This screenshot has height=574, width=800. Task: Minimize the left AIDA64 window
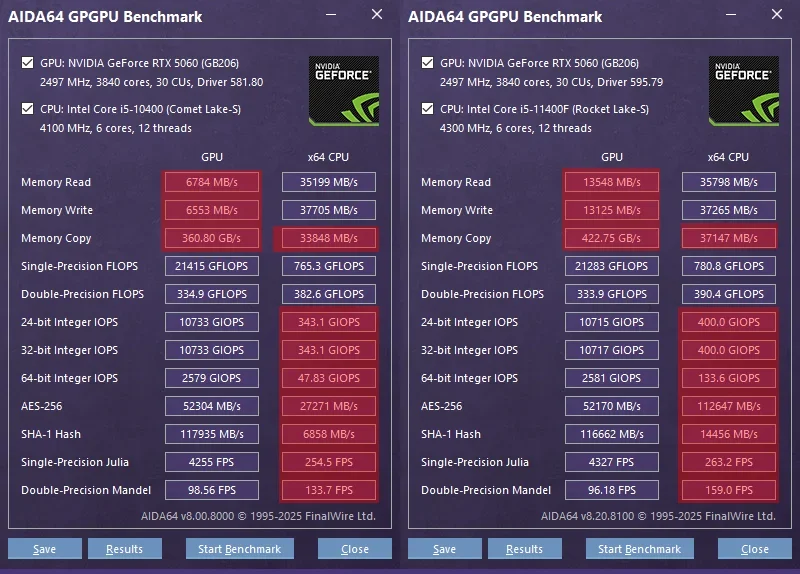331,15
